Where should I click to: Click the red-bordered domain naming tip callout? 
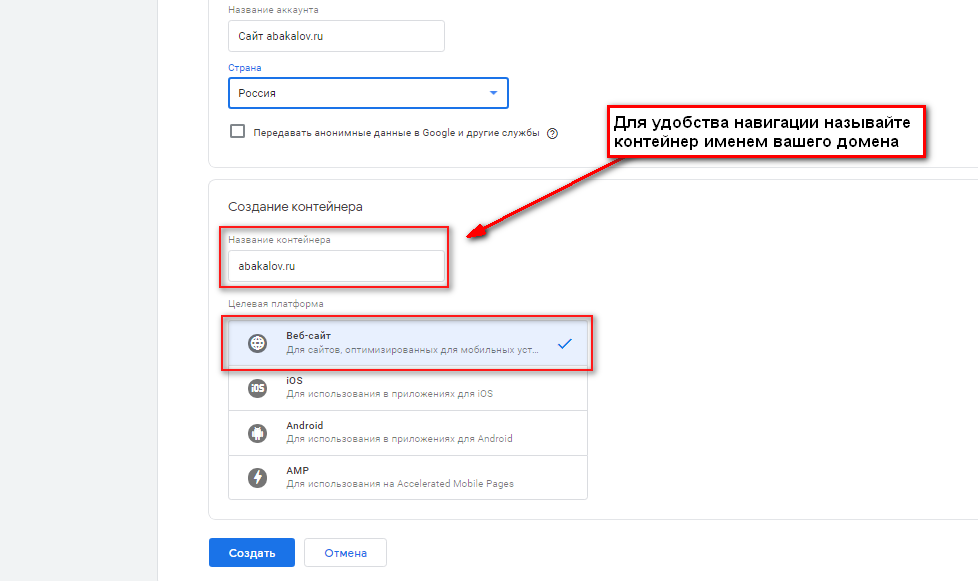tap(764, 132)
